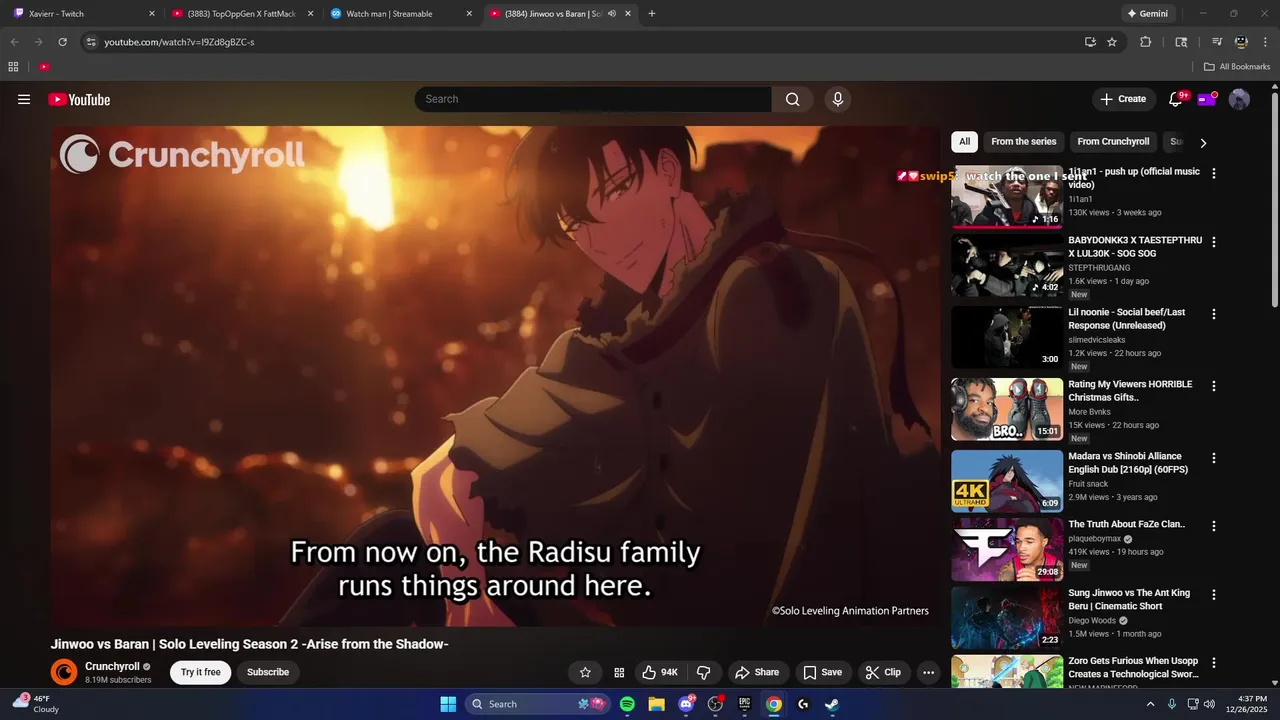Open File Explorer from the taskbar
The image size is (1280, 720).
click(x=656, y=704)
